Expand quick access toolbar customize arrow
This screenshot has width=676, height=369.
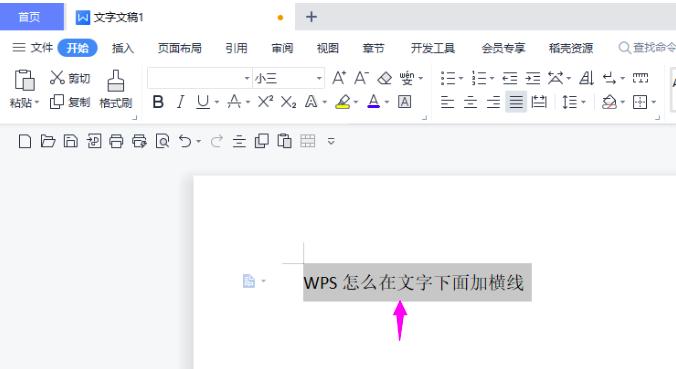point(331,141)
